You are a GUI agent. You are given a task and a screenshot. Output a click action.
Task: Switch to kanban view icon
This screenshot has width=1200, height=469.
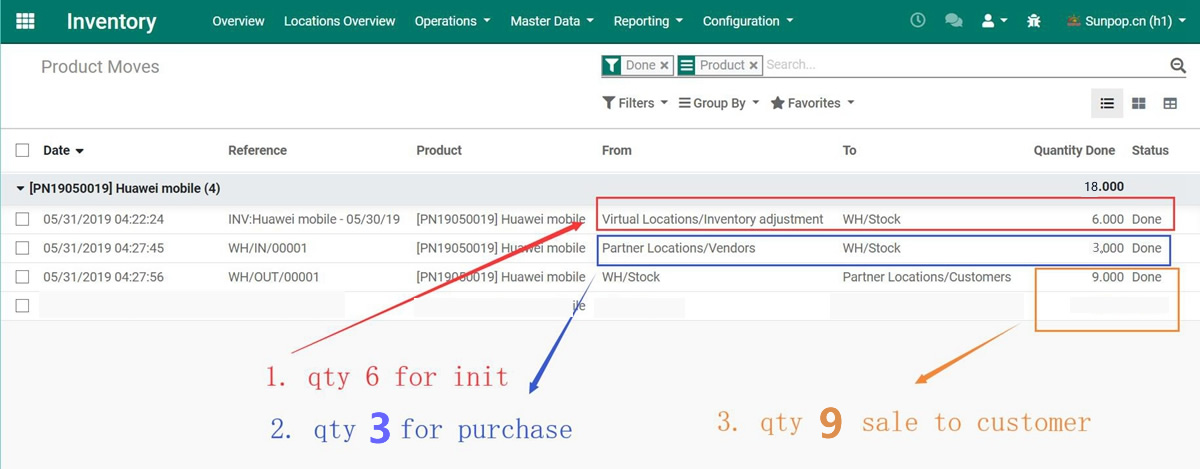1139,103
